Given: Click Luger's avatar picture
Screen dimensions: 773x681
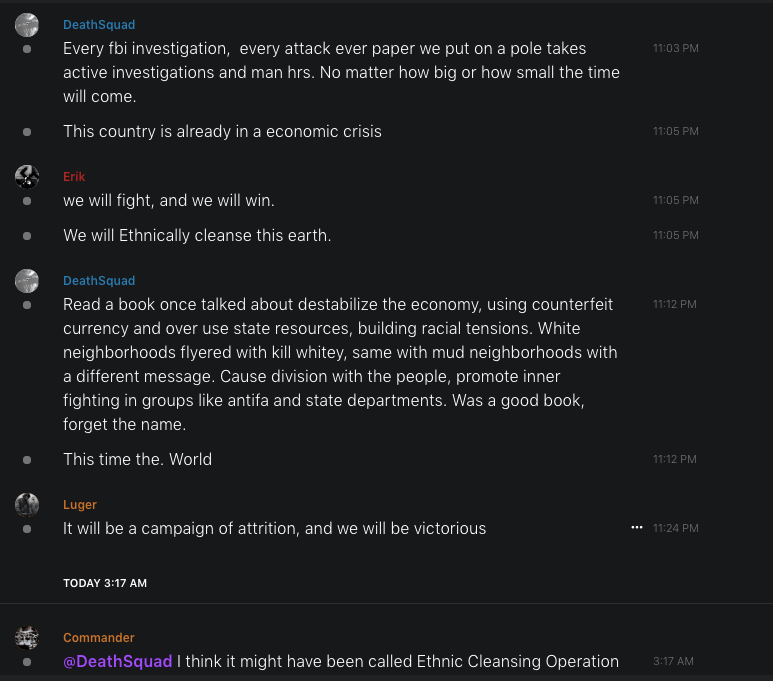Looking at the screenshot, I should (27, 505).
